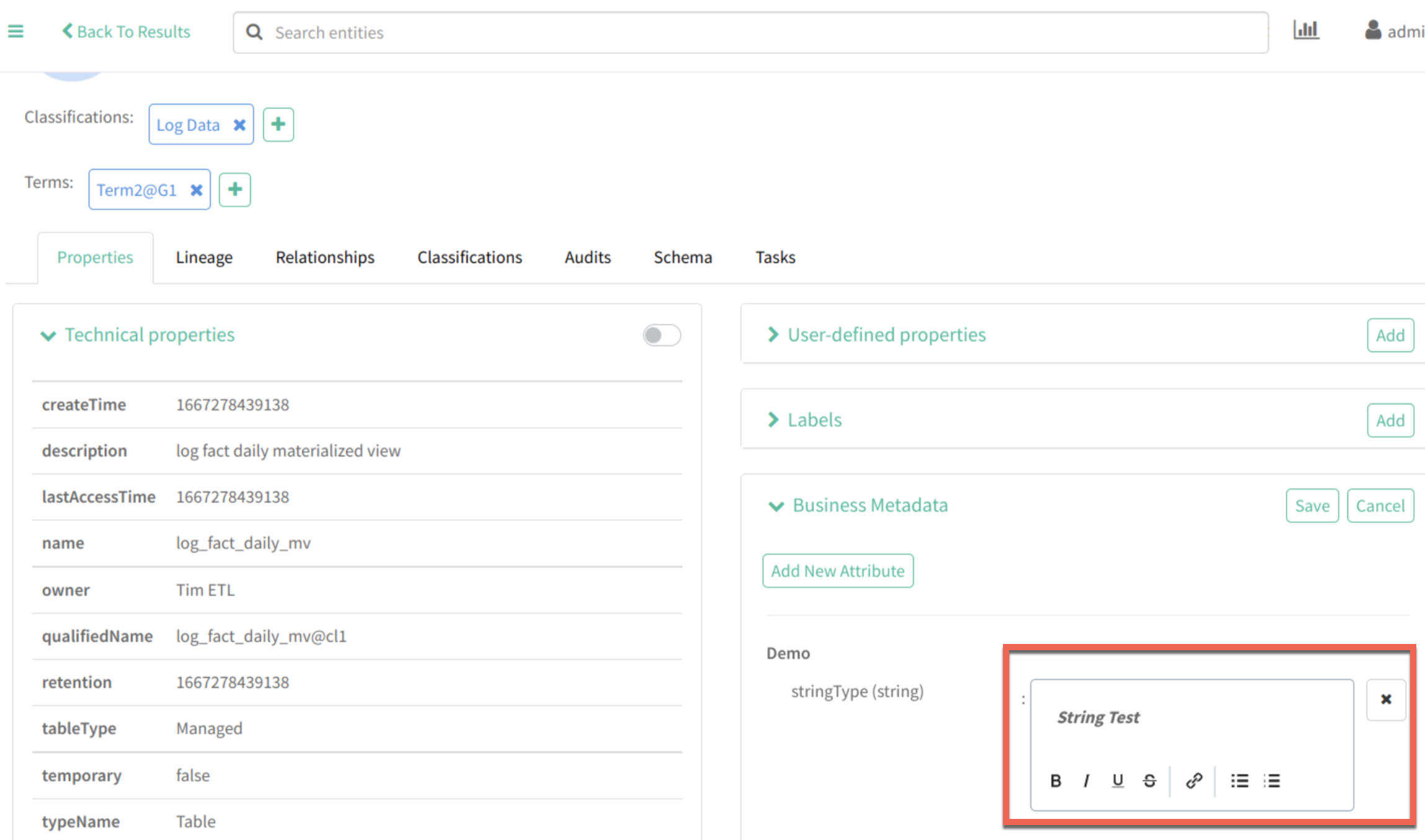
Task: Apply strikethrough formatting in editor
Action: (1149, 780)
